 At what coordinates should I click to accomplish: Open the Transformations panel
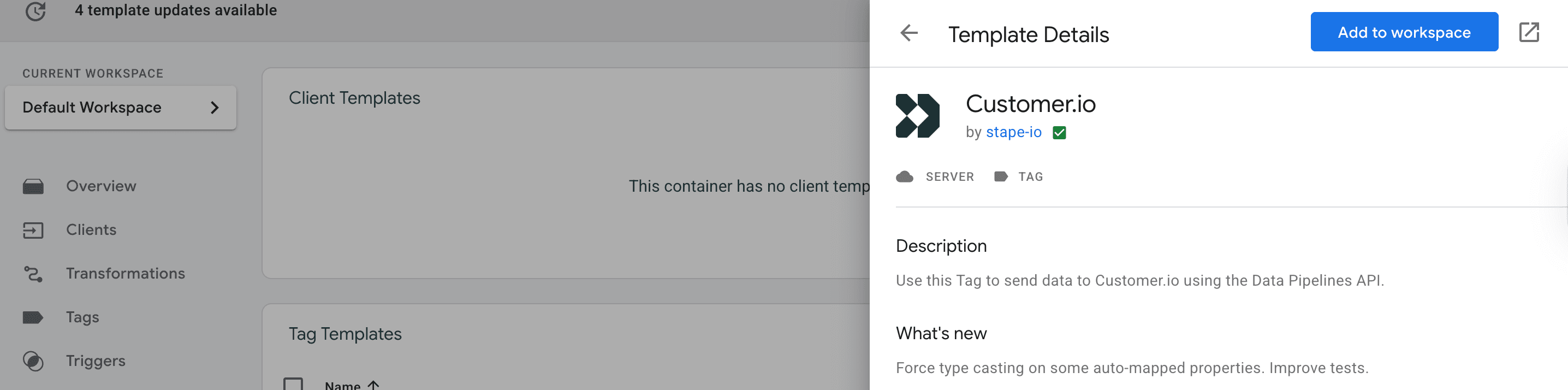tap(126, 273)
